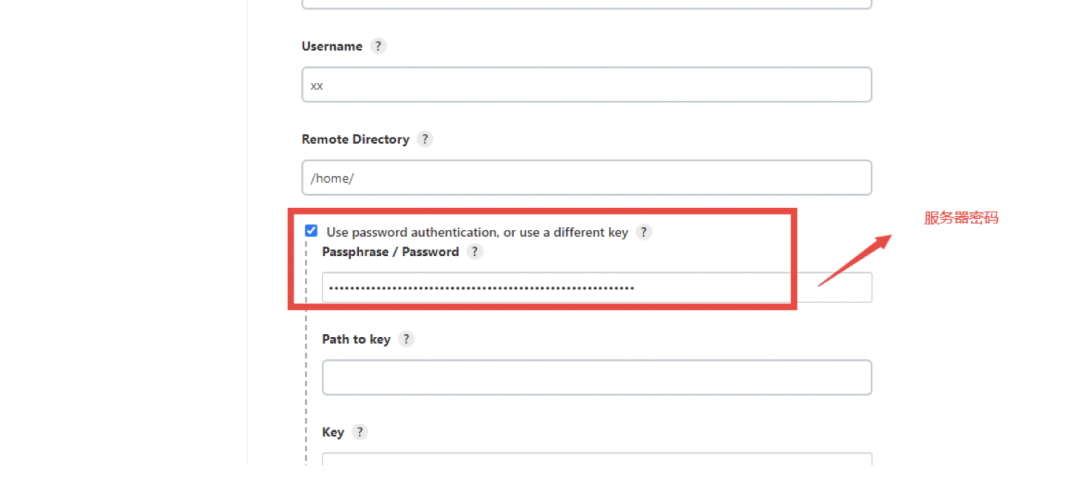Click the Key label text

333,432
